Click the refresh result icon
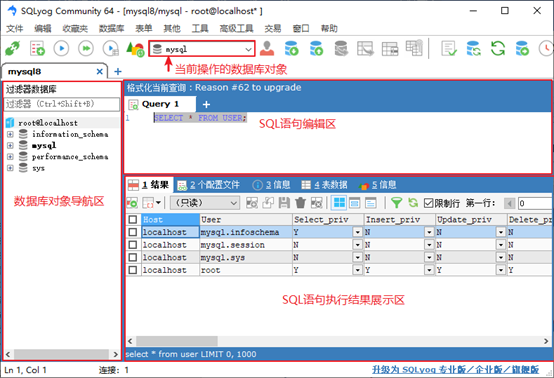This screenshot has height=378, width=554. coord(413,203)
